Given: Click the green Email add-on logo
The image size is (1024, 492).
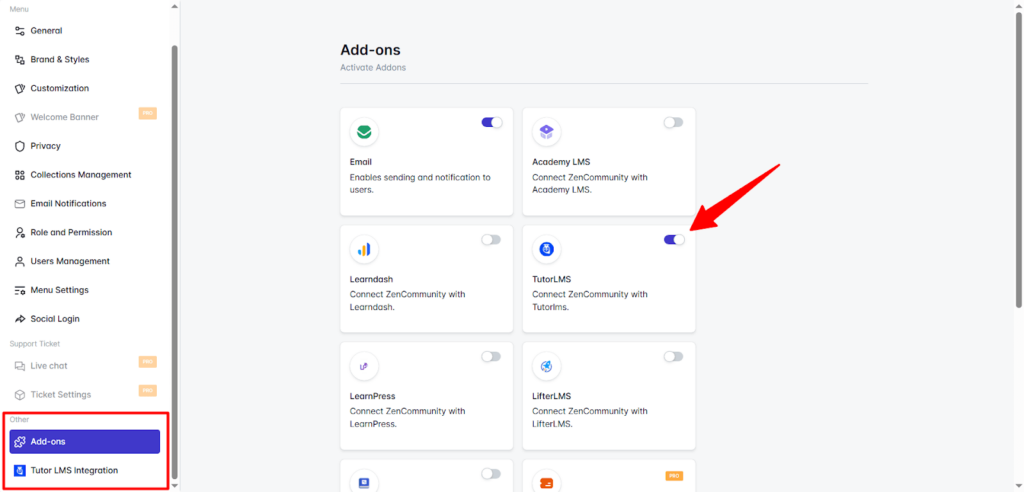Looking at the screenshot, I should pyautogui.click(x=364, y=133).
